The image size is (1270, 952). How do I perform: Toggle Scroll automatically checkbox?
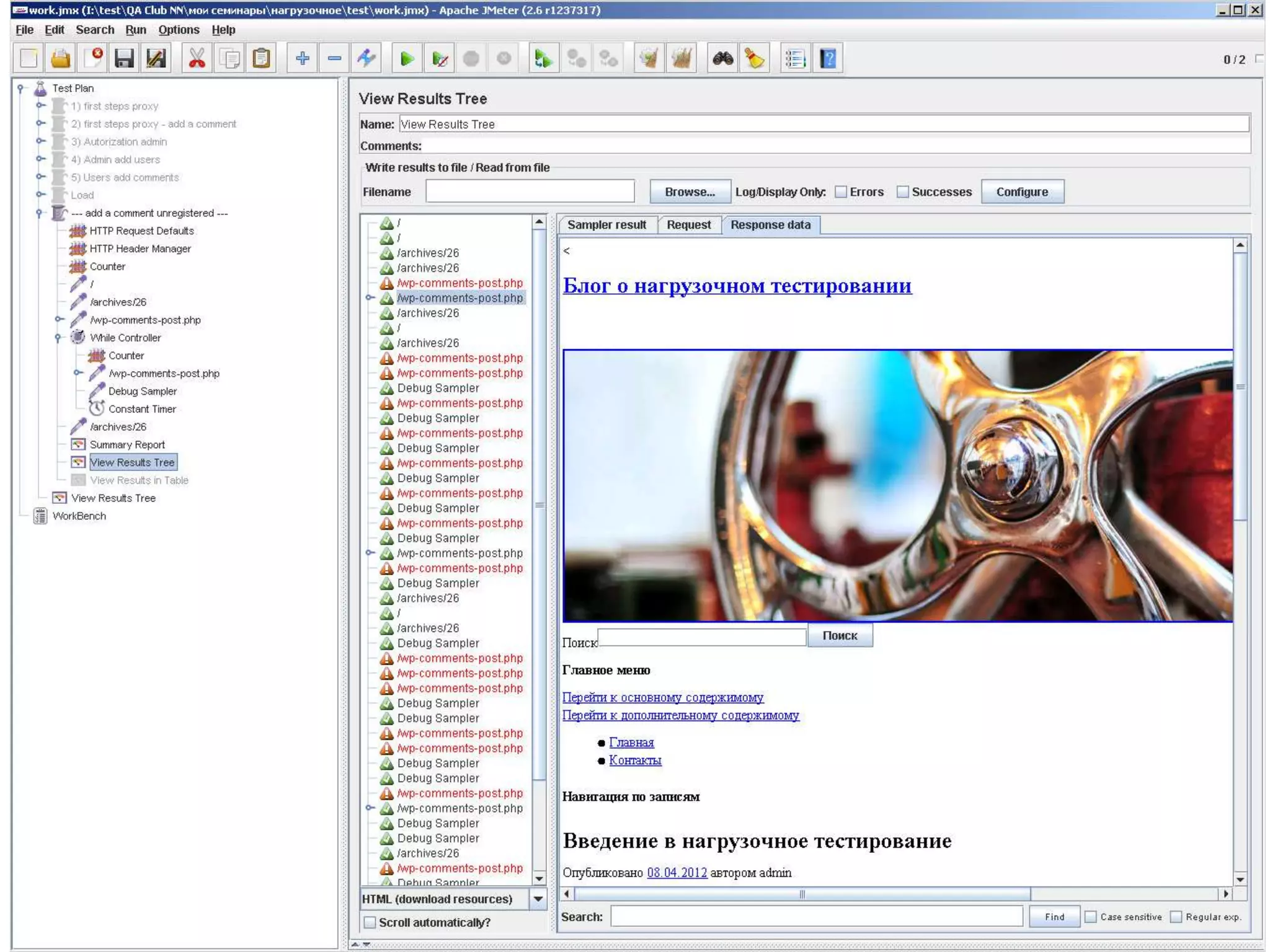point(370,922)
